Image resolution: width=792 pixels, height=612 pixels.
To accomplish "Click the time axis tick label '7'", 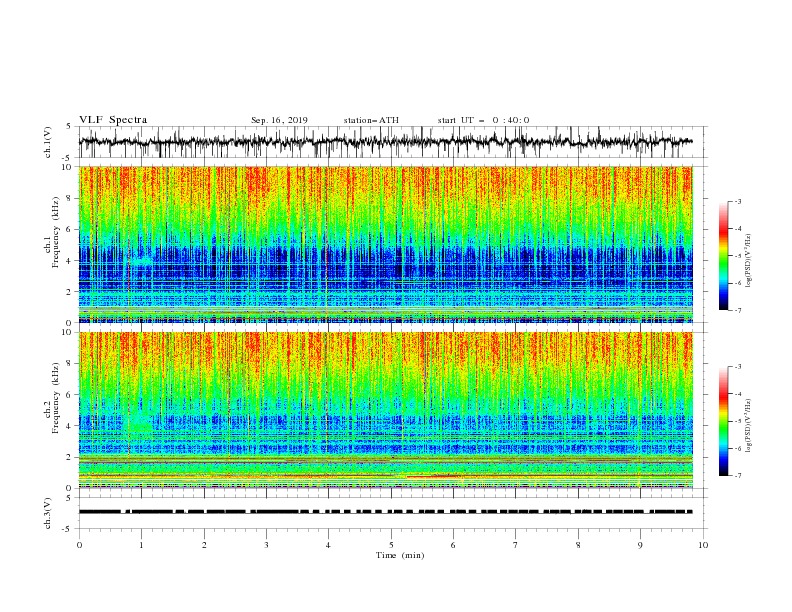I will point(516,545).
